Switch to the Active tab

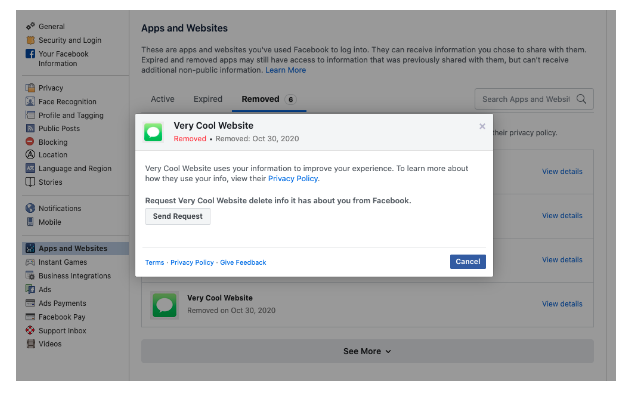(162, 99)
